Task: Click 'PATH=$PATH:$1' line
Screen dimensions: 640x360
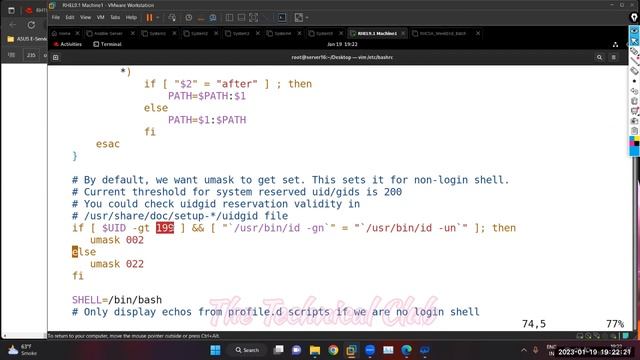Action: pyautogui.click(x=207, y=96)
